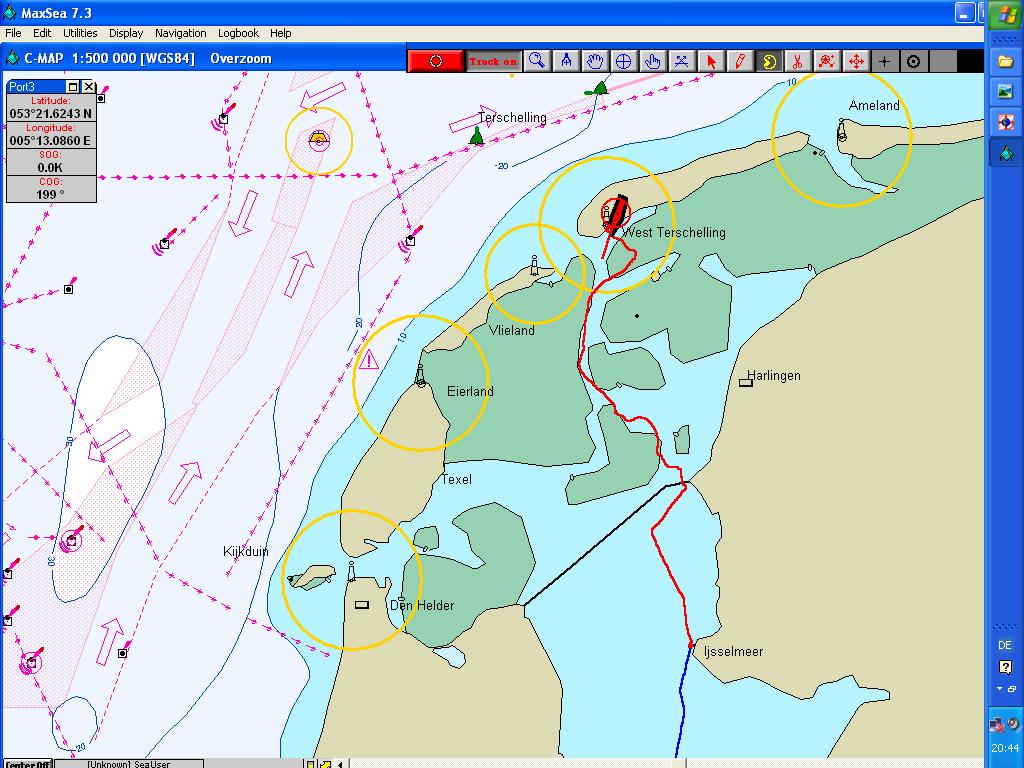1024x768 pixels.
Task: Activate the hand pan tool
Action: point(595,61)
